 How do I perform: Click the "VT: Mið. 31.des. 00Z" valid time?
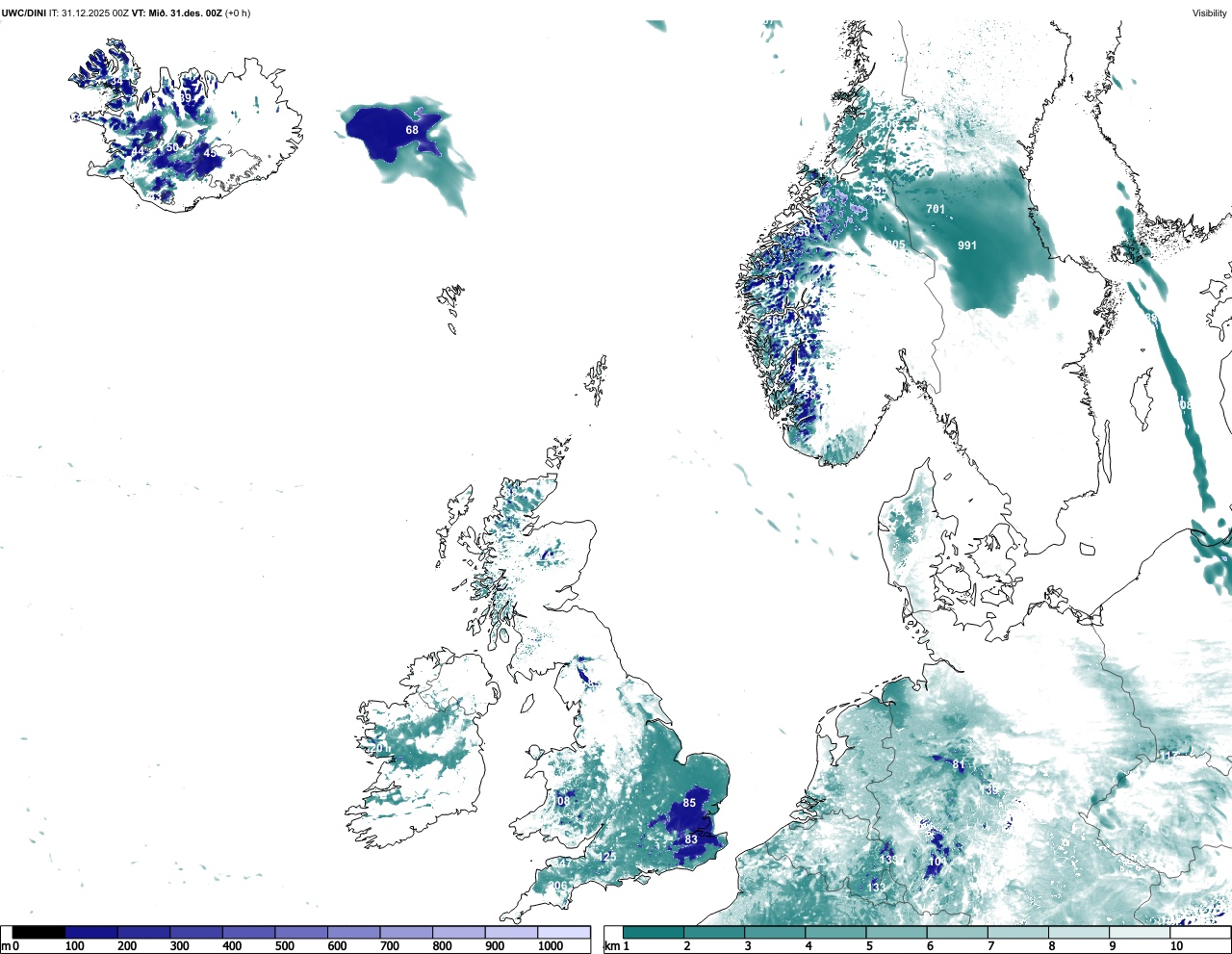[x=176, y=13]
